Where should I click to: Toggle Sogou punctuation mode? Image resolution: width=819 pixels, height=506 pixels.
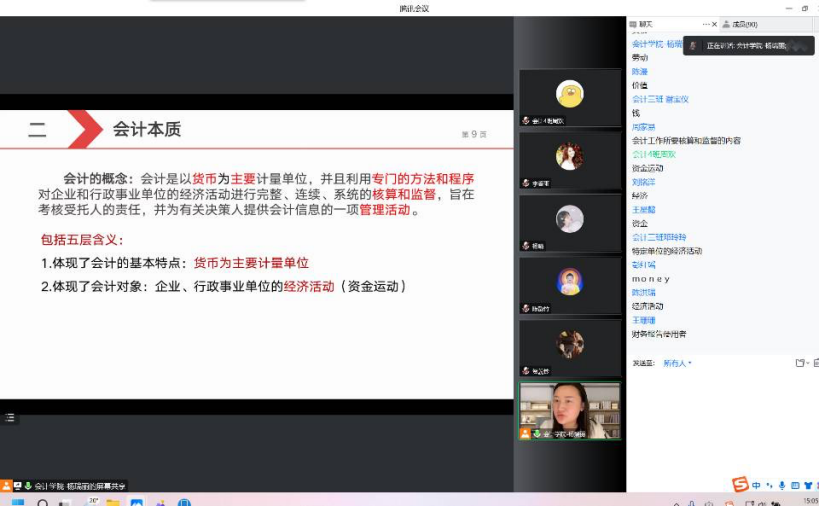pos(768,486)
